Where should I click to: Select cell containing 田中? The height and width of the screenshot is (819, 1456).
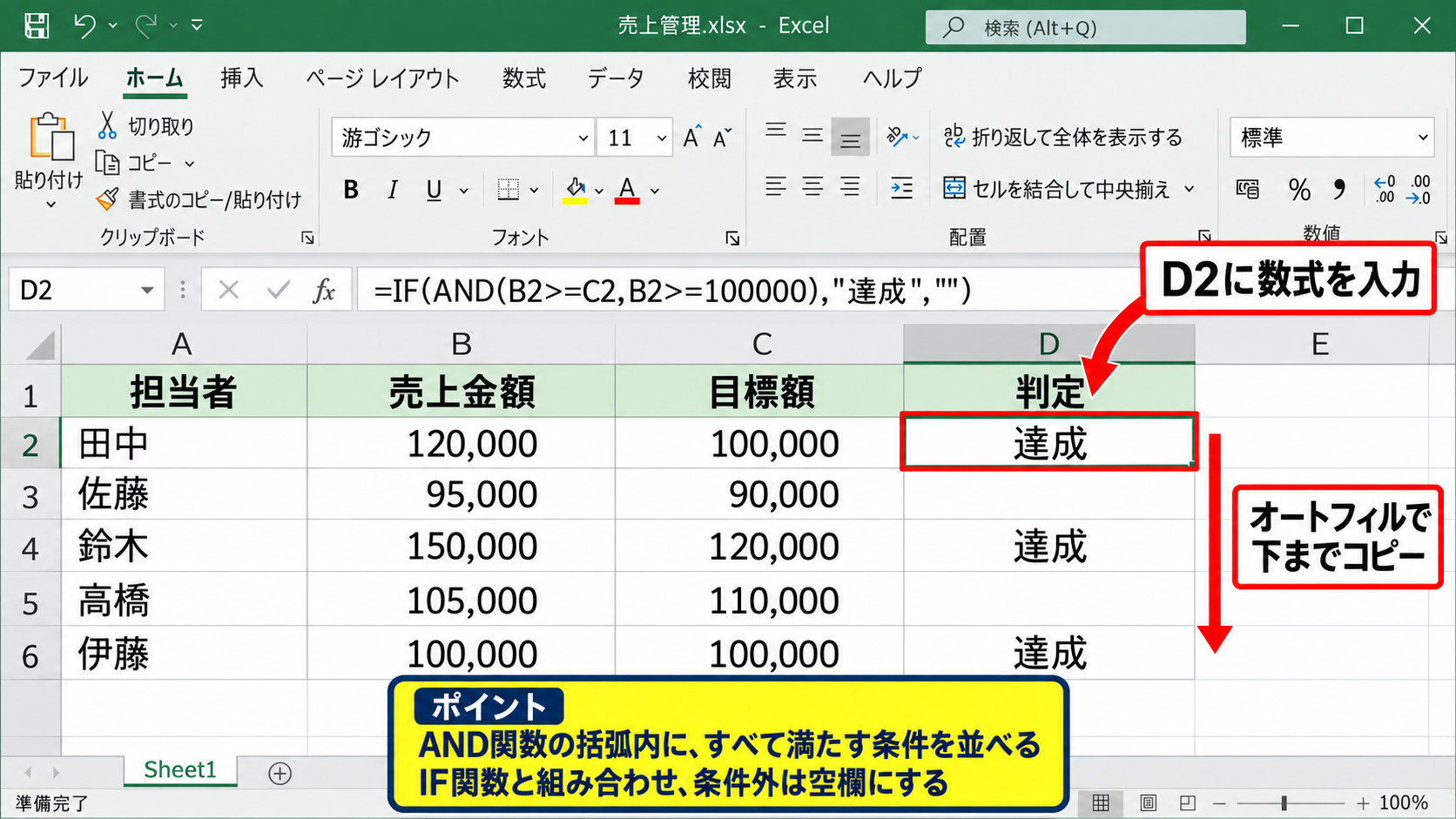click(x=184, y=443)
